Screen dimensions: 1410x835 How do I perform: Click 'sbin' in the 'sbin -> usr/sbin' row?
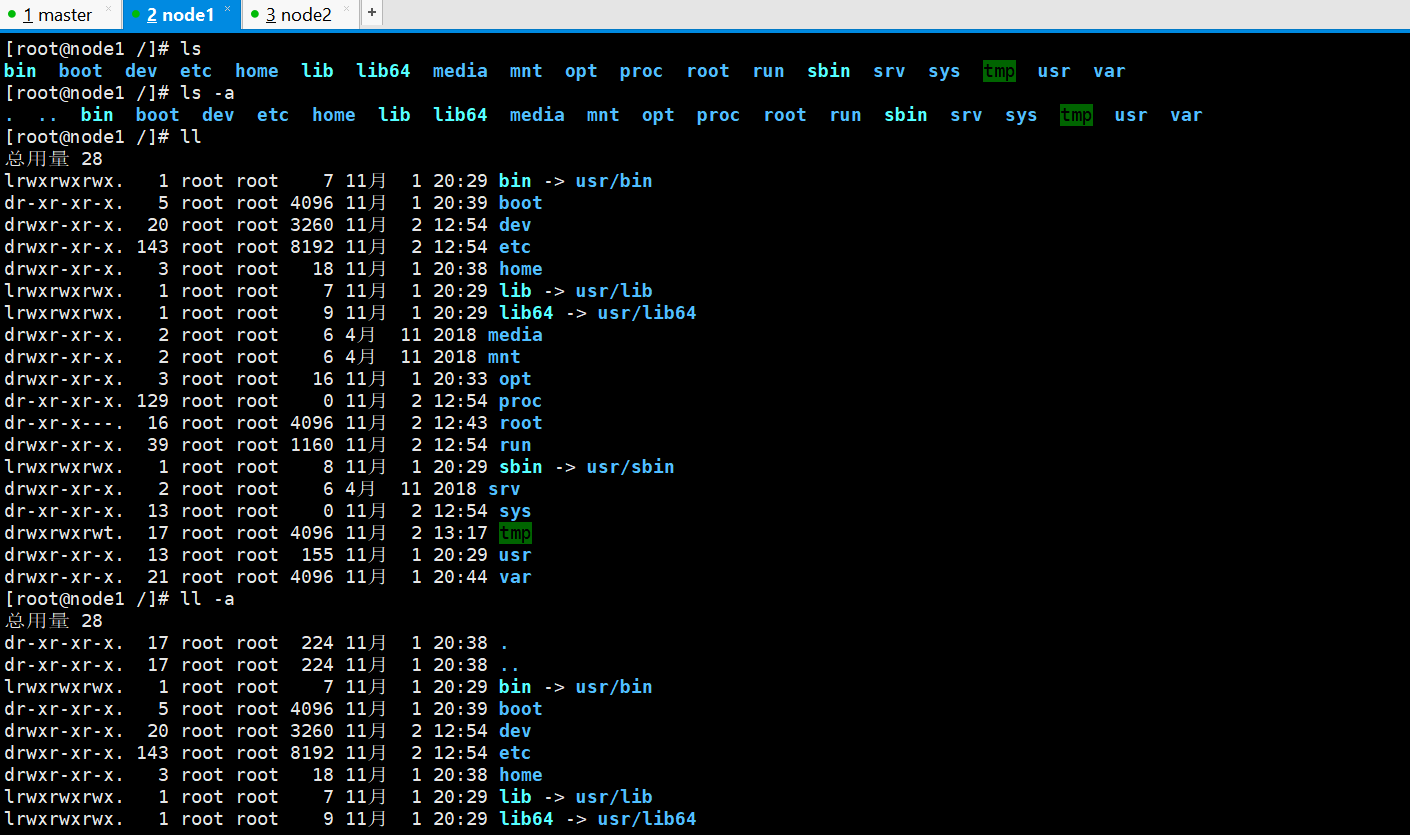point(521,467)
